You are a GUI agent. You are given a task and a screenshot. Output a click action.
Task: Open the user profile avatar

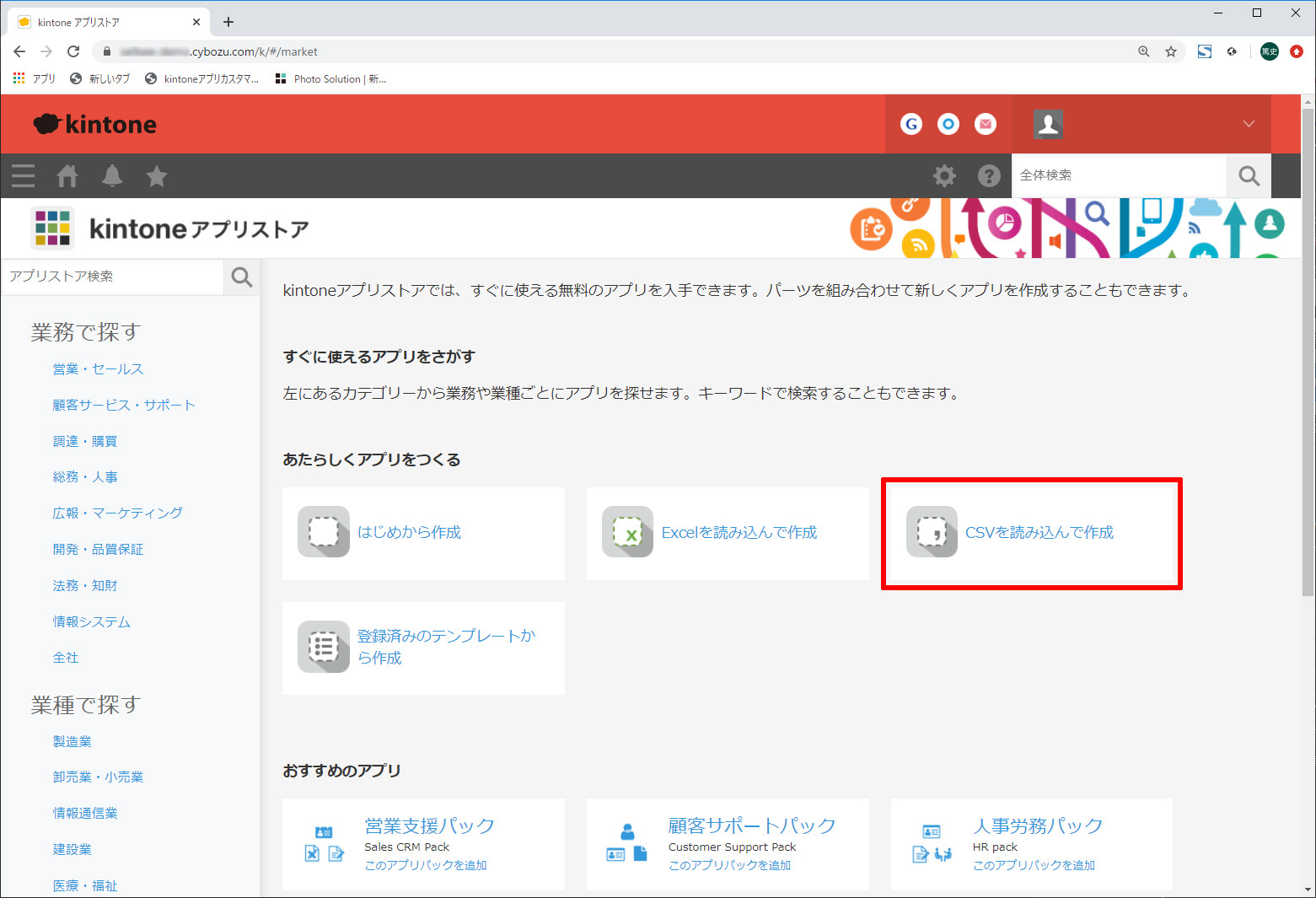coord(1048,124)
